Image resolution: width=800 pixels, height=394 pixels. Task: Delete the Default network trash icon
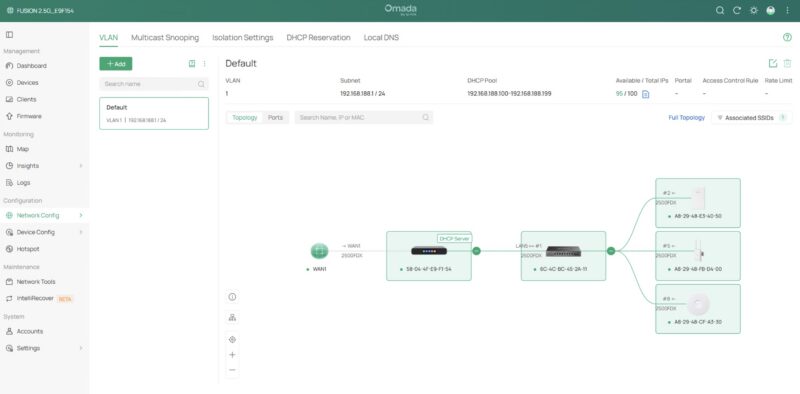[788, 63]
